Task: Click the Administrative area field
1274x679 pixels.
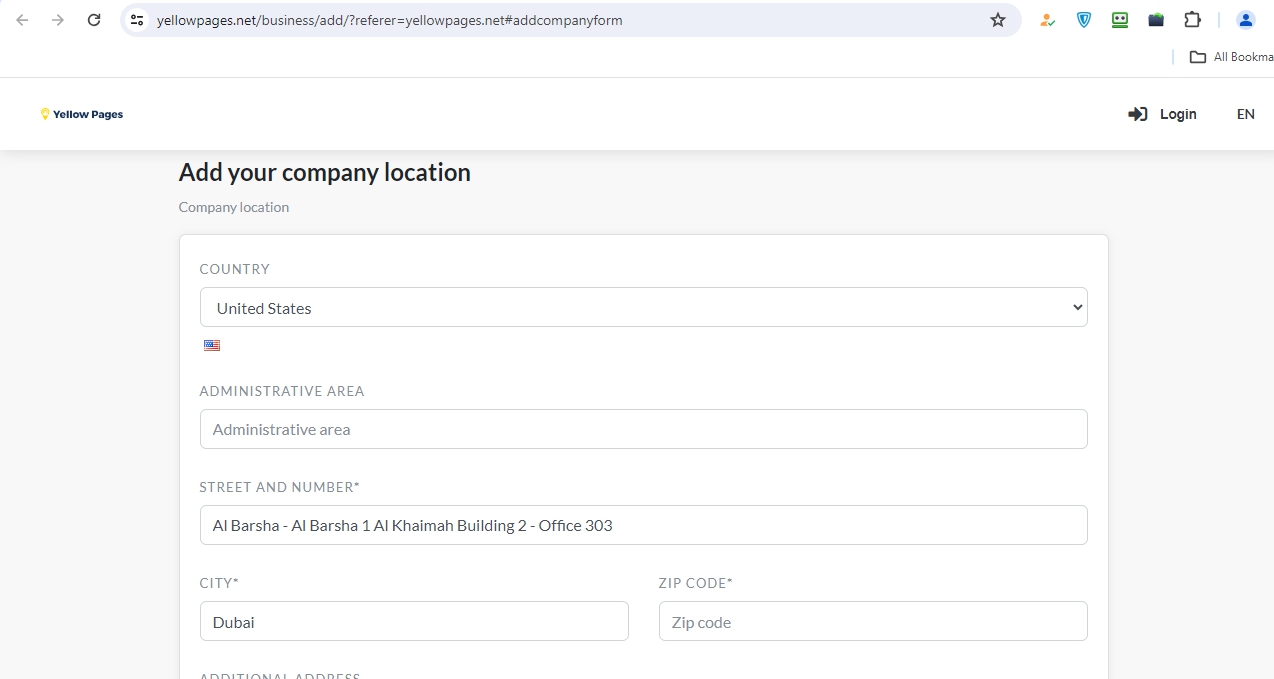Action: pos(643,429)
